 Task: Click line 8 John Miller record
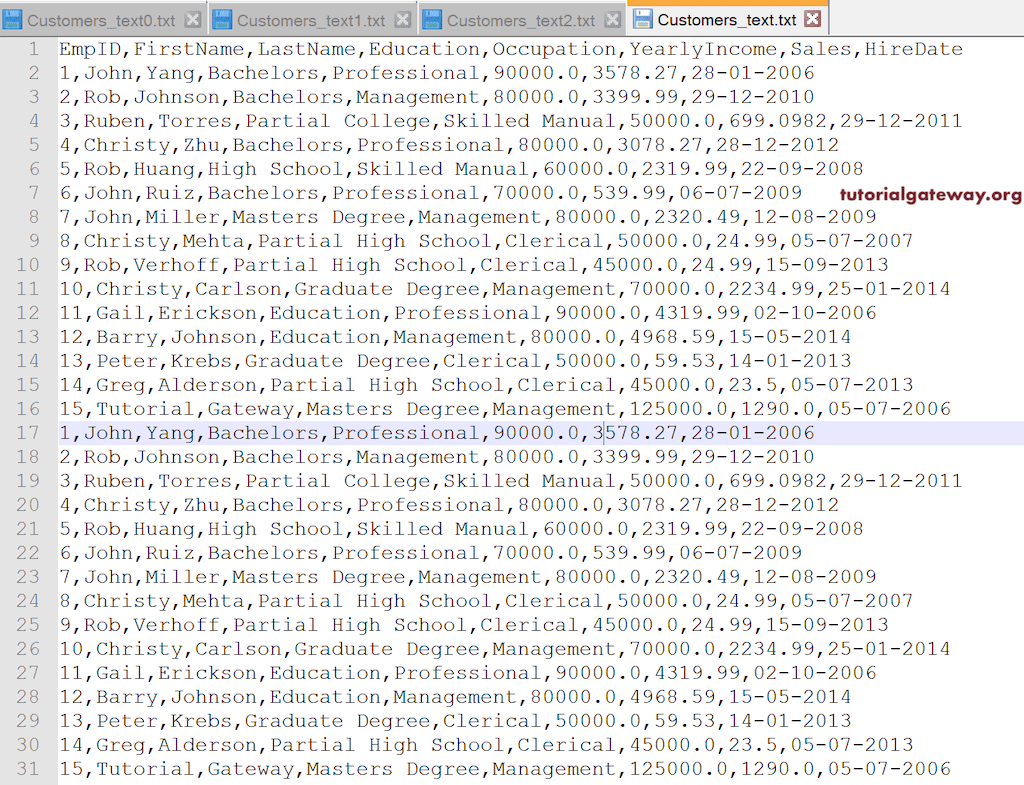click(468, 217)
